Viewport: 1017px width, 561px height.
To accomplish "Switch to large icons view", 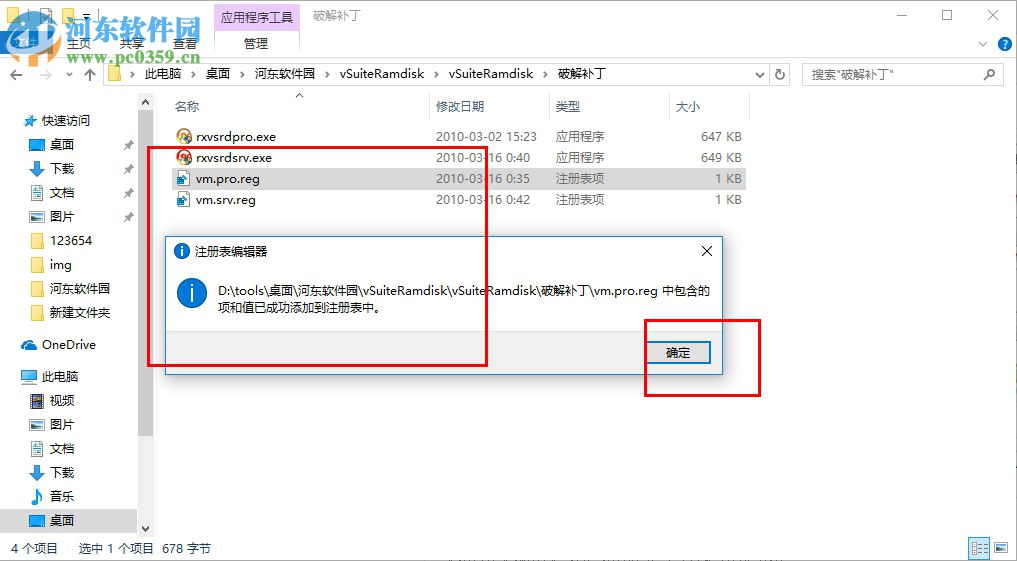I will coord(1001,549).
